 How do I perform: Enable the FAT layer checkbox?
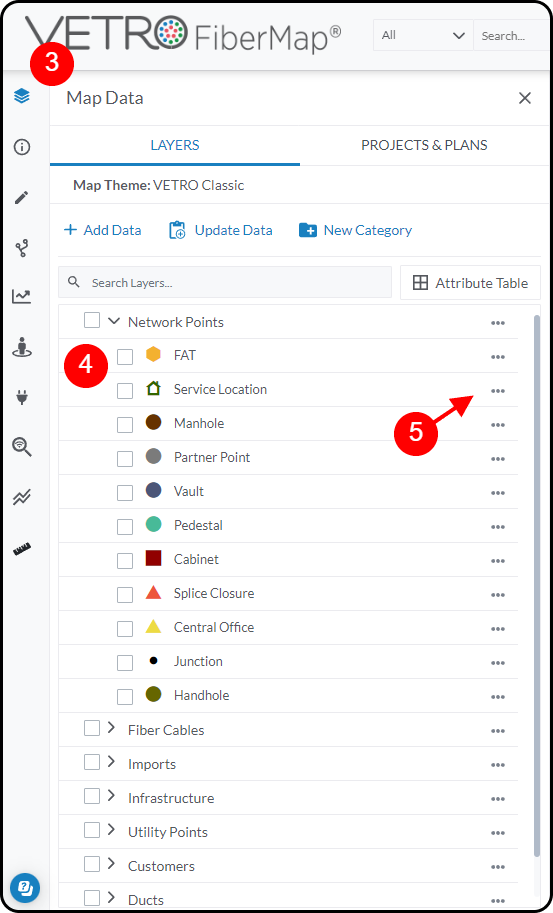125,356
